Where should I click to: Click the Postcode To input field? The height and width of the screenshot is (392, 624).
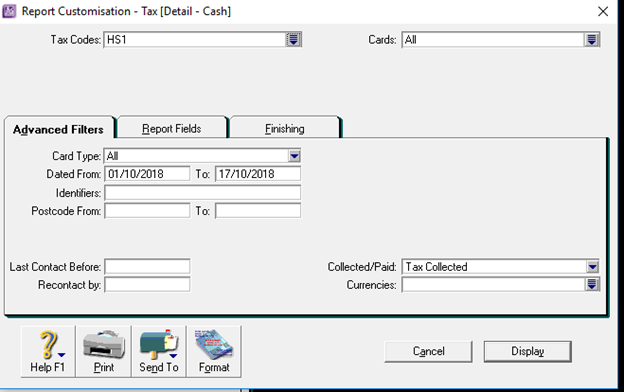[258, 211]
